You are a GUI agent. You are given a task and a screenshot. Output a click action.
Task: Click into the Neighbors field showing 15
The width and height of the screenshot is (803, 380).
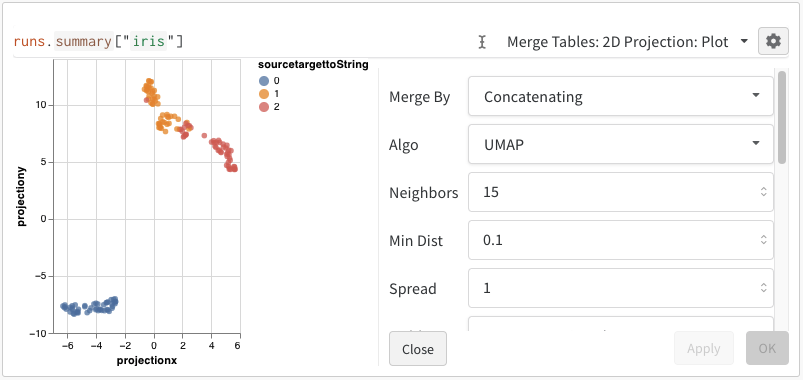pyautogui.click(x=620, y=192)
